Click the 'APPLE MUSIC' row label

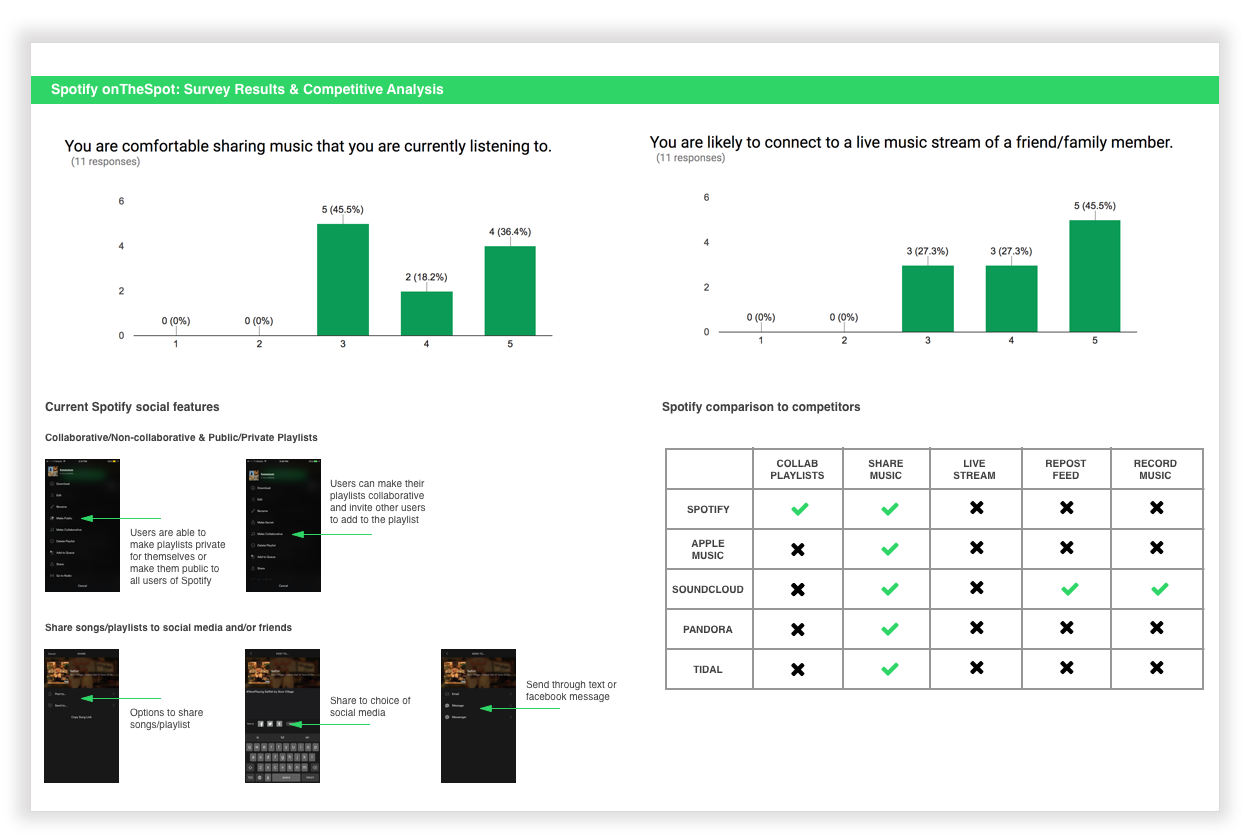(x=708, y=549)
